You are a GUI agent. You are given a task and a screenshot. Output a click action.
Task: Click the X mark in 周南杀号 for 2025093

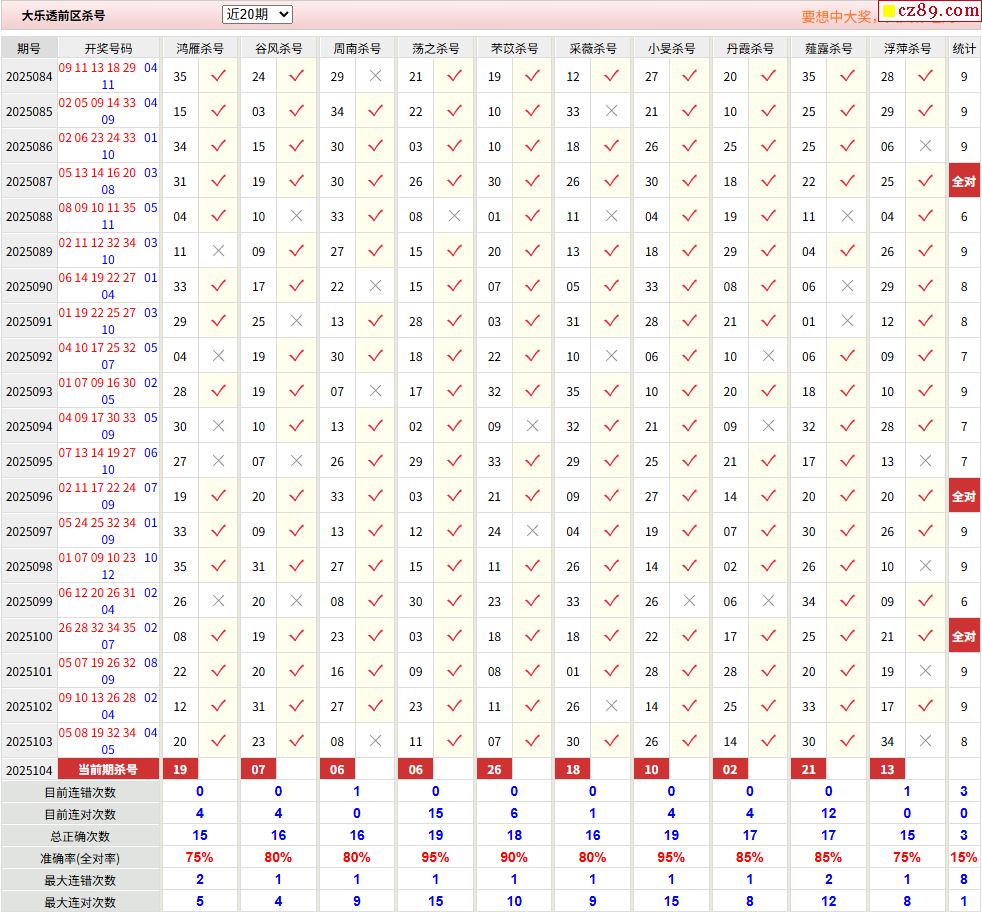375,391
